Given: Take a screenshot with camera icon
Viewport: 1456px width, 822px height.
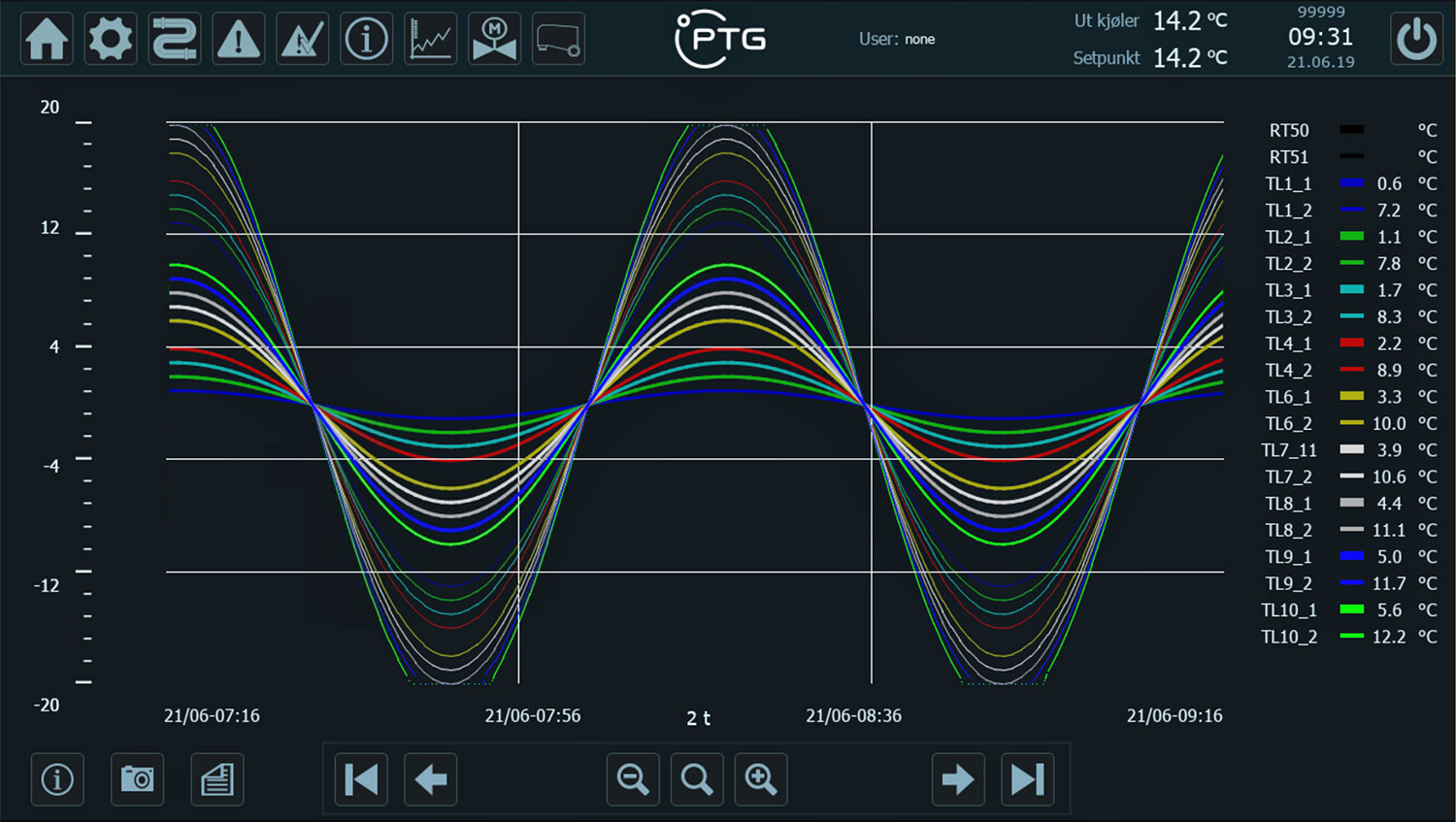Looking at the screenshot, I should pos(137,779).
